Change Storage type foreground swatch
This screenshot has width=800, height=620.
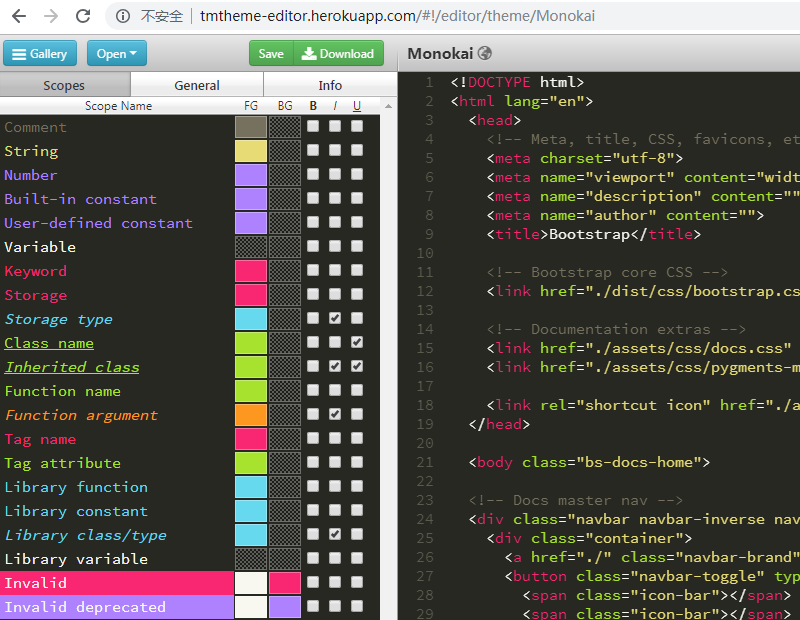coord(251,319)
